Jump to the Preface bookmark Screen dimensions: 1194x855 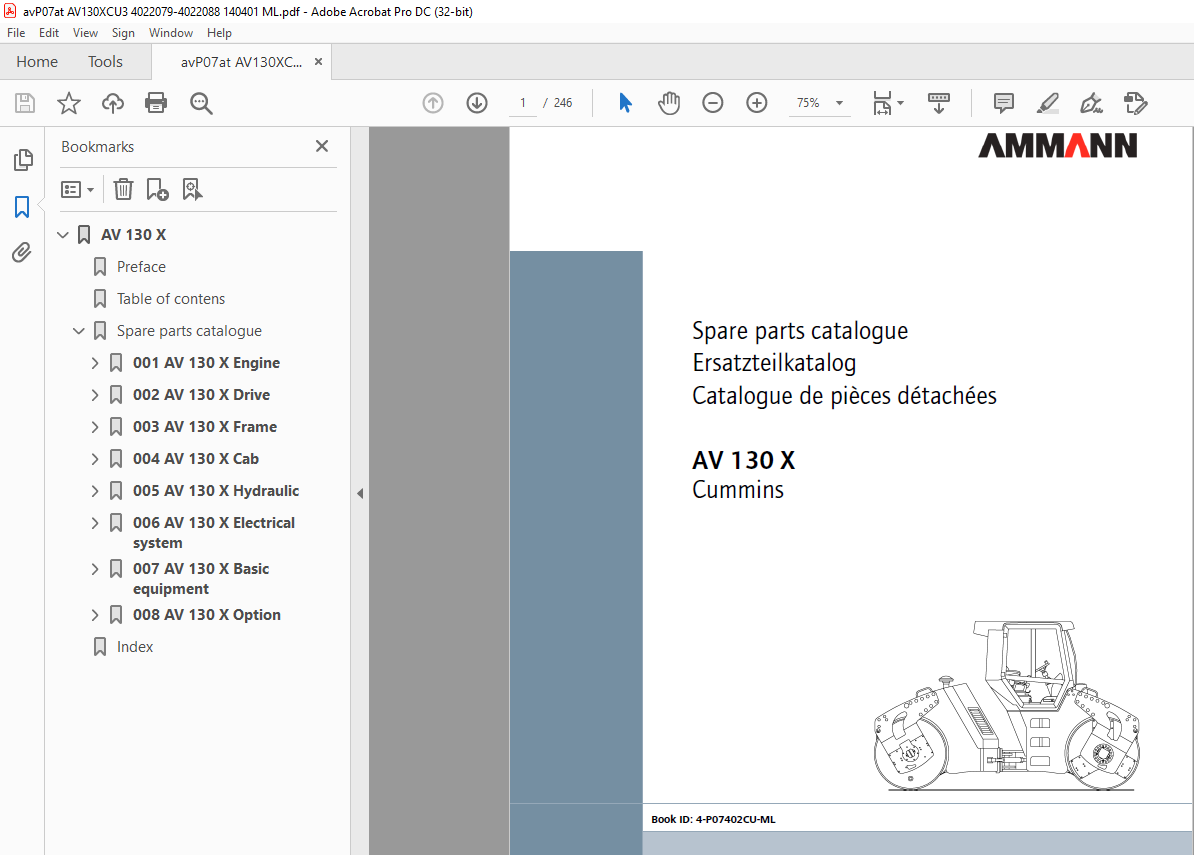tap(141, 266)
